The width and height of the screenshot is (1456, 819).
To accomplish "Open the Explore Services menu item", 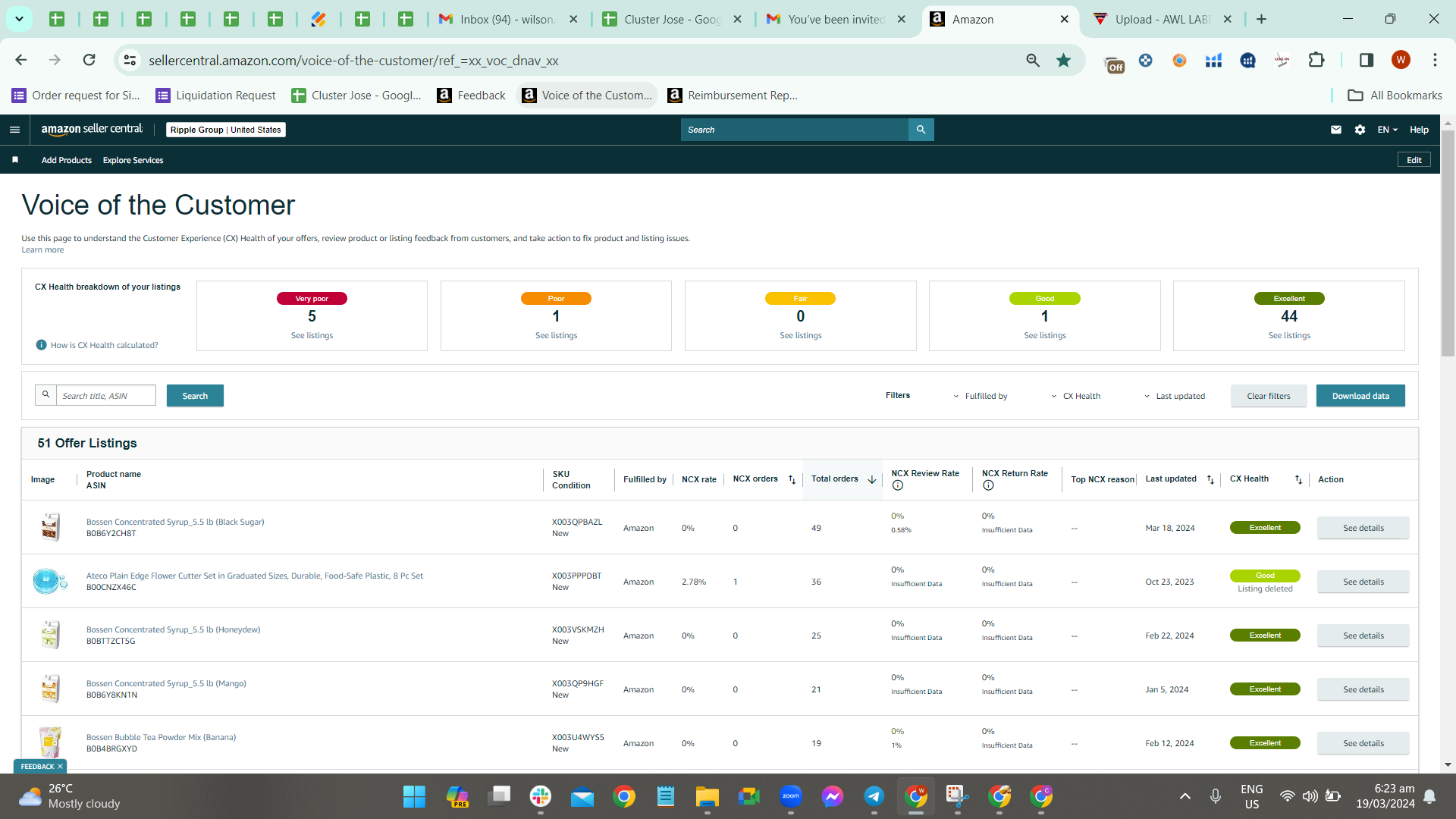I will [133, 160].
